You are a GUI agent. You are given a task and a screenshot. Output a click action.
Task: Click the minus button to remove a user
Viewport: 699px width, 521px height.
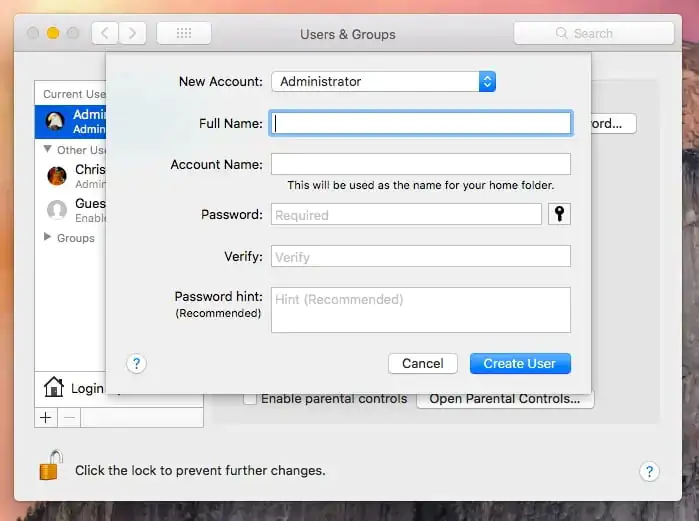tap(69, 418)
